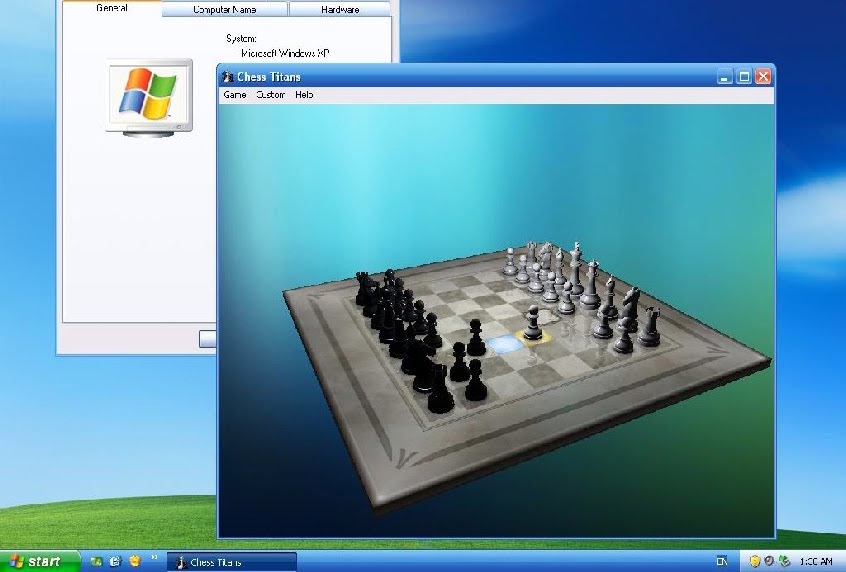Screen dimensions: 846x572
Task: Click the EN language indicator
Action: 721,561
